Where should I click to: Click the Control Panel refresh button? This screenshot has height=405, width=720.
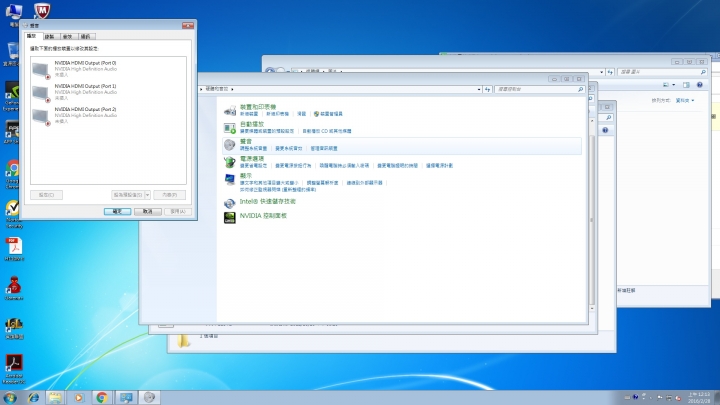click(488, 89)
